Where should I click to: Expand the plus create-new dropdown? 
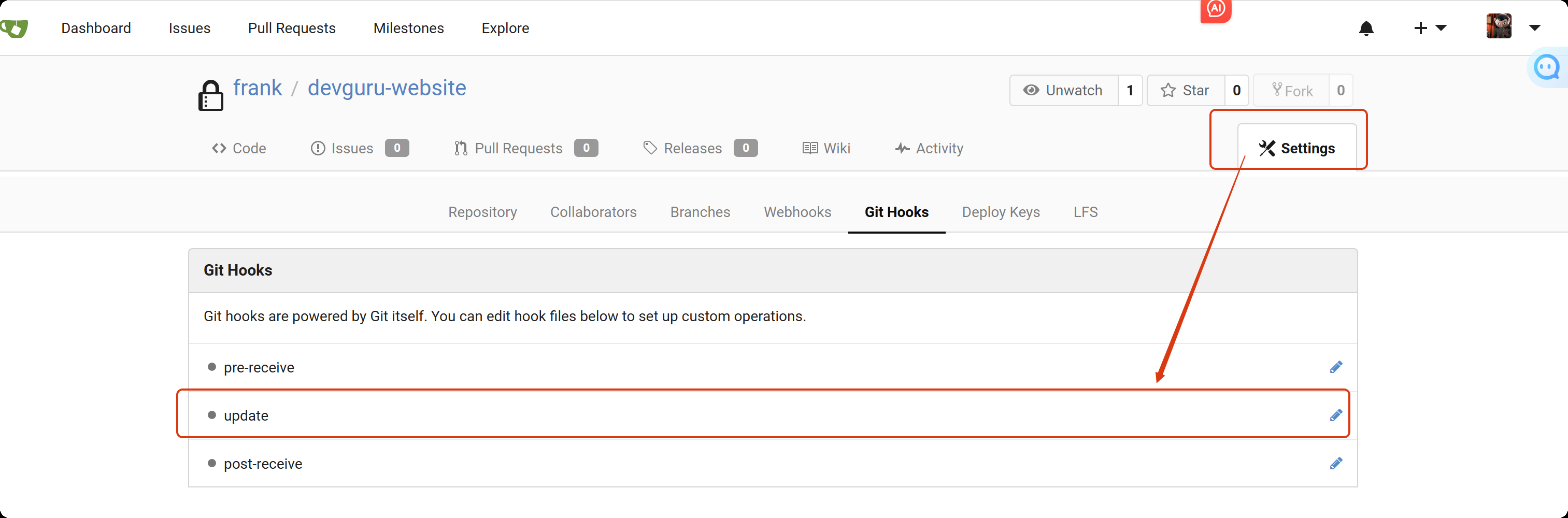point(1429,28)
